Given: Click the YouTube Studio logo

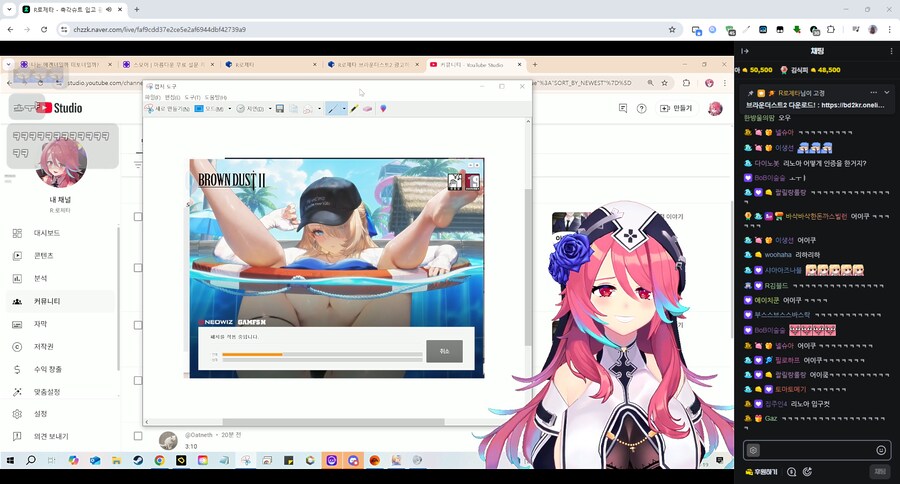Looking at the screenshot, I should click(x=60, y=107).
